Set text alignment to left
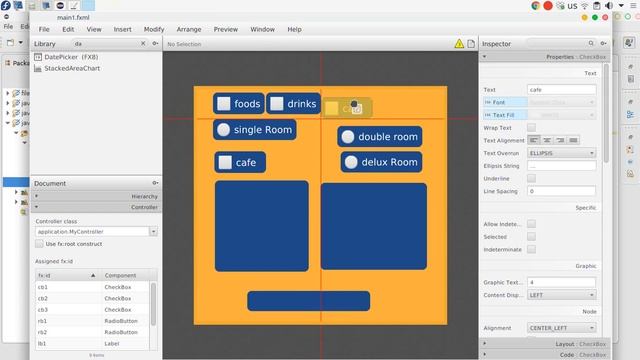Image resolution: width=640 pixels, height=360 pixels. pyautogui.click(x=534, y=140)
